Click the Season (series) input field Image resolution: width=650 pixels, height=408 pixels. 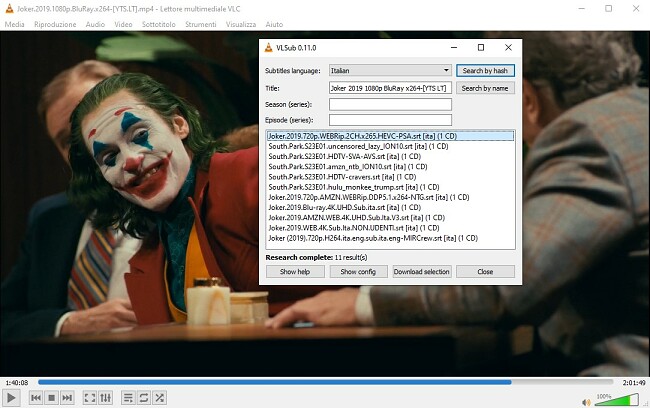pos(390,104)
